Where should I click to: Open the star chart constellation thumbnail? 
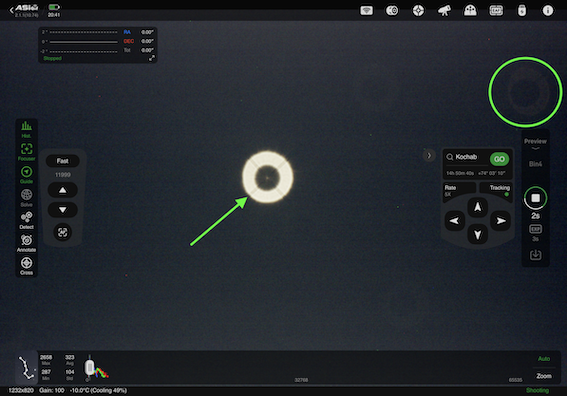tap(27, 367)
